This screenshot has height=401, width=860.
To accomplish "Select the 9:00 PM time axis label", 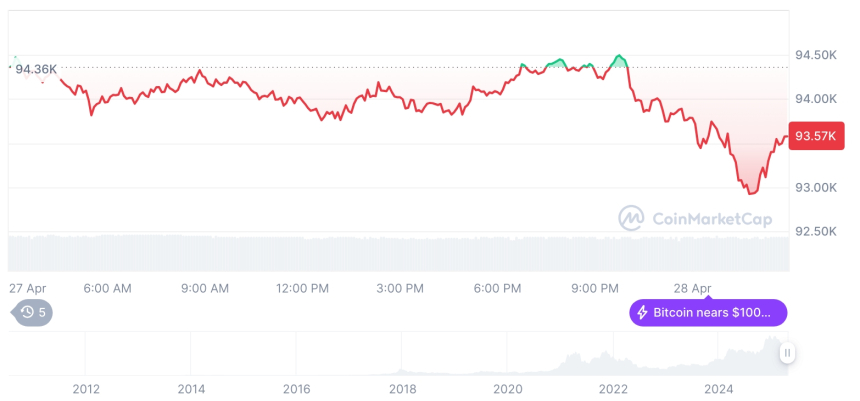I will click(x=595, y=288).
